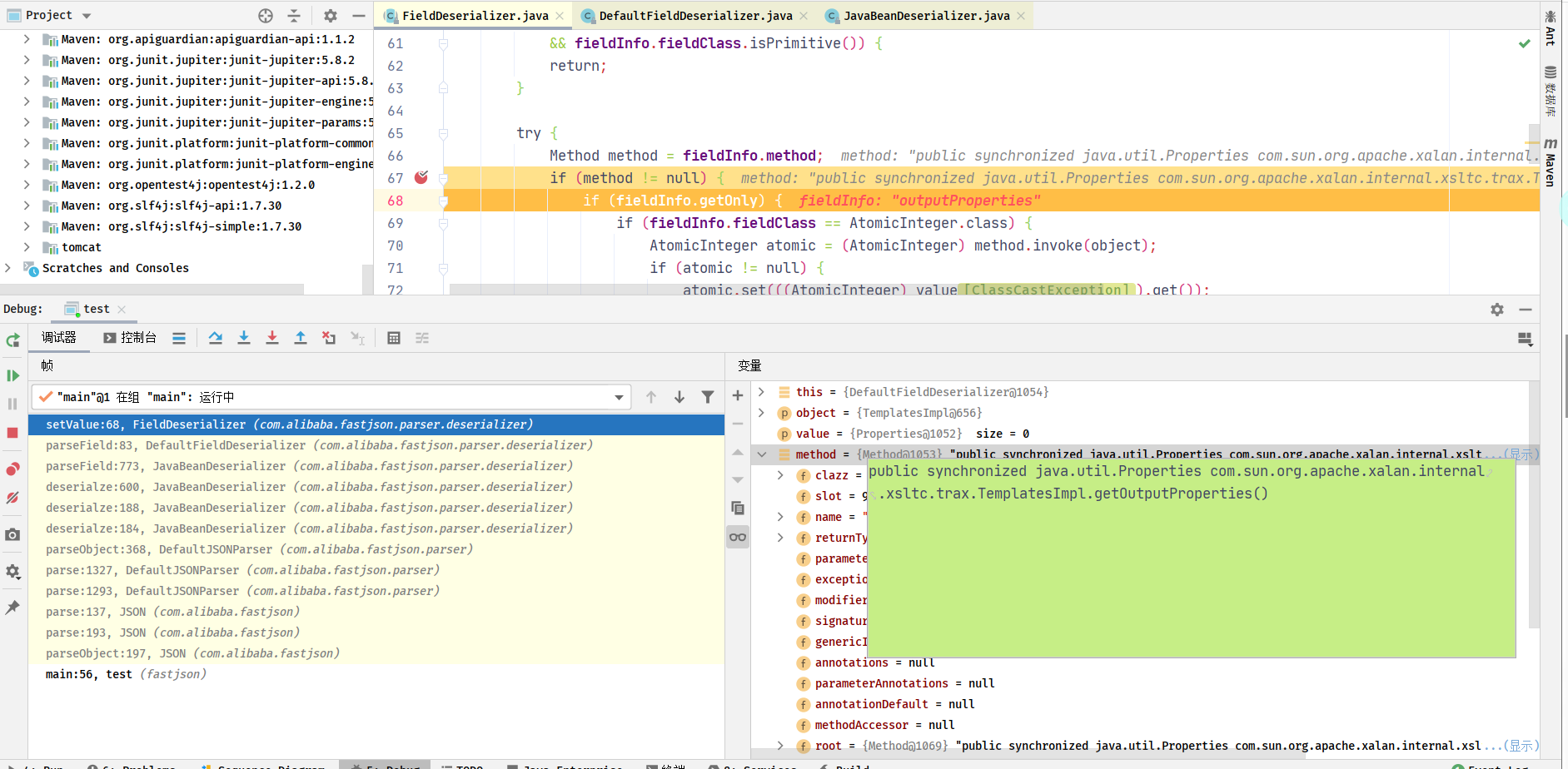Add a new watch with plus
Screen dimensions: 1568x769
(x=738, y=395)
